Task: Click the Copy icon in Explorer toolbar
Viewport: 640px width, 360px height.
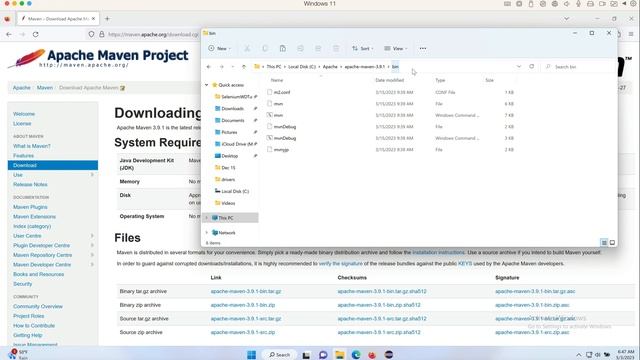Action: 265,49
